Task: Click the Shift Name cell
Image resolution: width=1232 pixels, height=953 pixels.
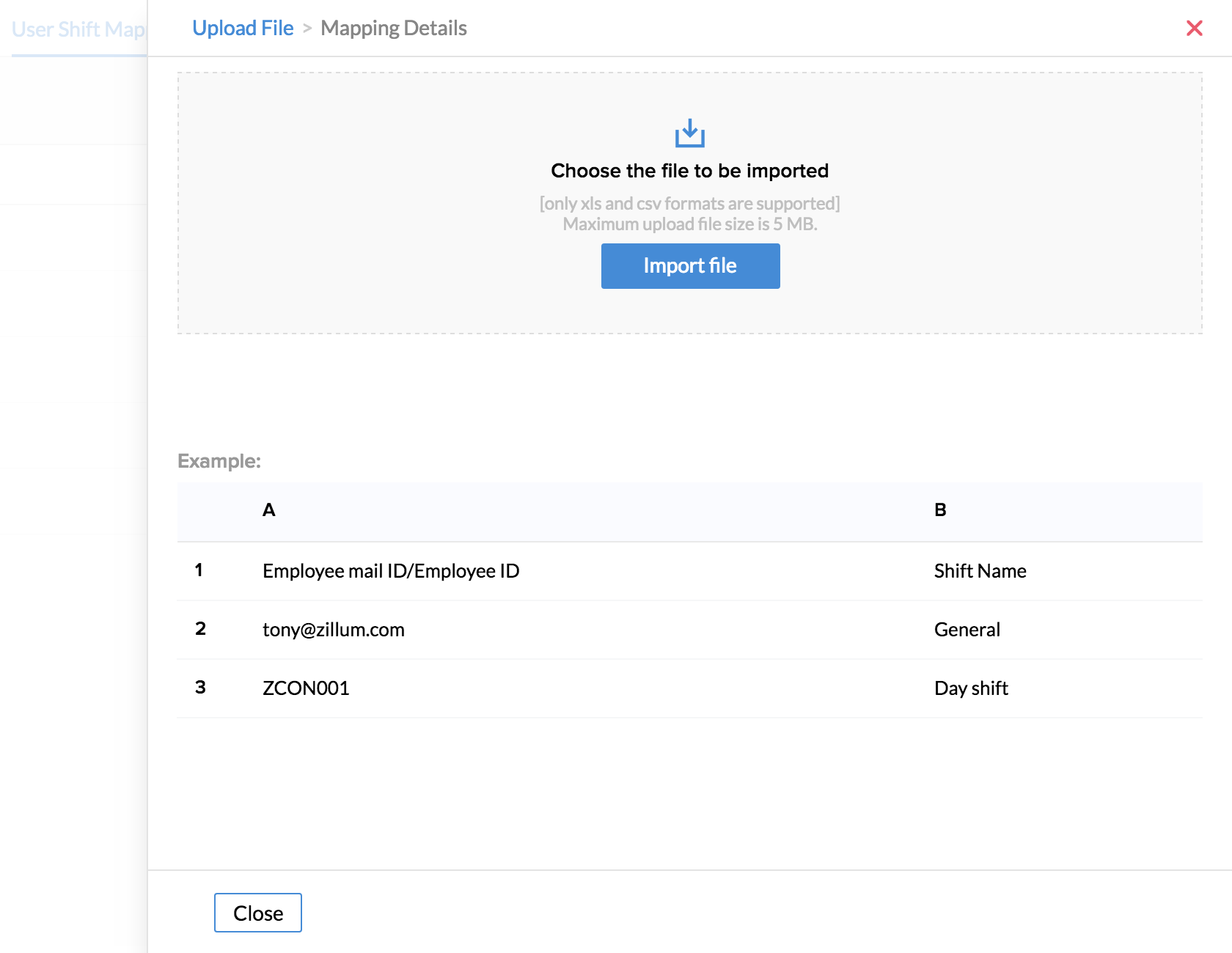Action: [x=980, y=571]
